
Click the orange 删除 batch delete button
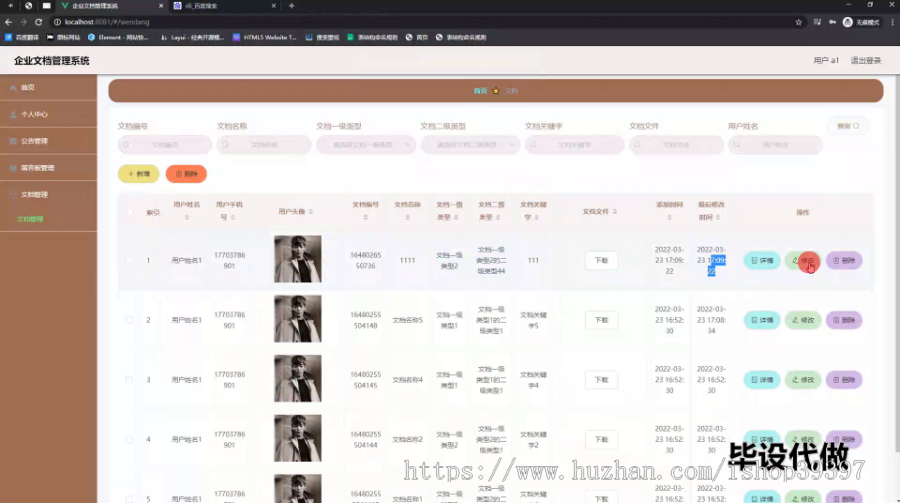click(186, 173)
